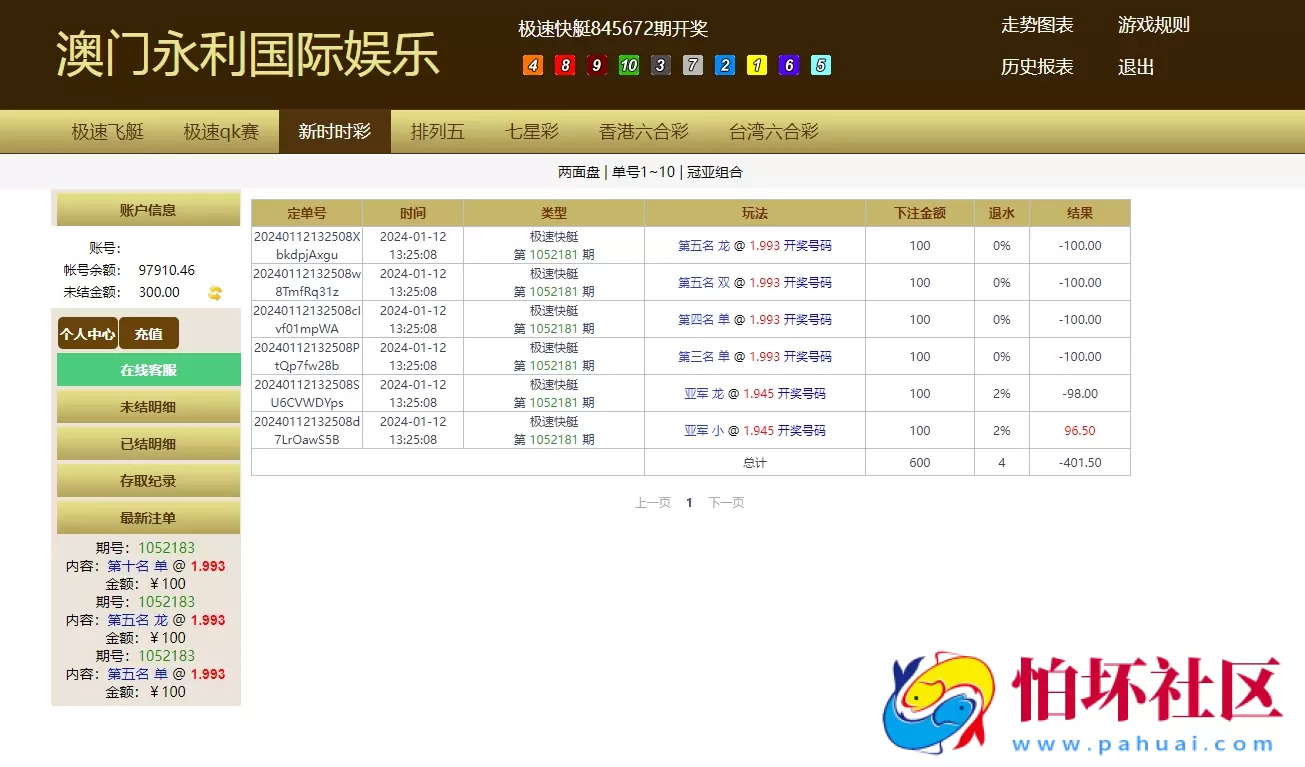Click 下一页 to go to next page

725,503
